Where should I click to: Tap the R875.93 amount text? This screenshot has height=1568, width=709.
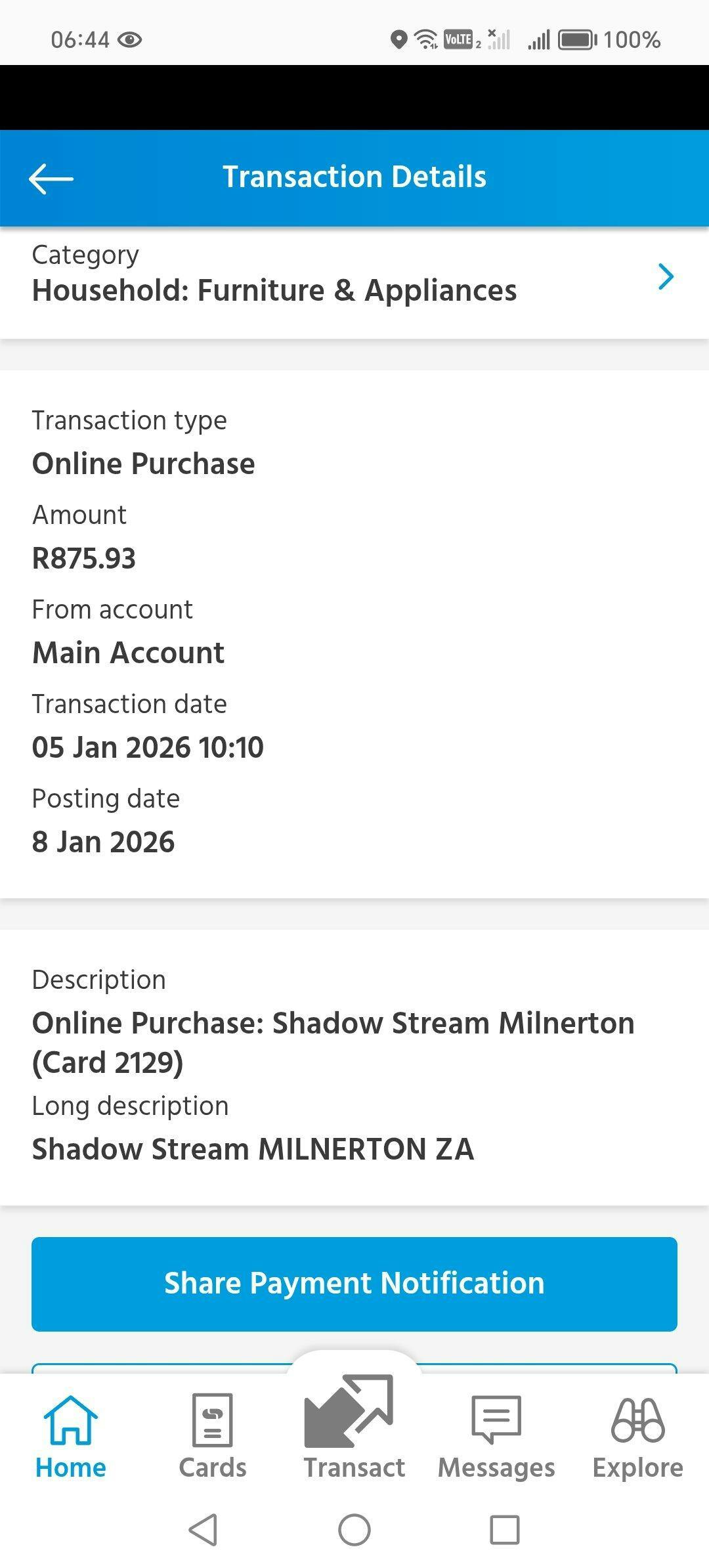[84, 559]
